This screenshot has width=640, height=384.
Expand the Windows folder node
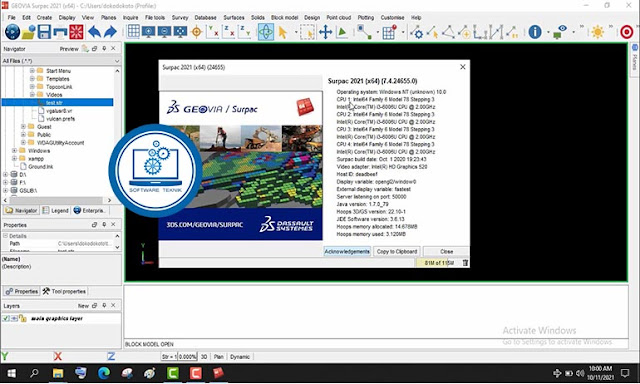click(x=14, y=151)
